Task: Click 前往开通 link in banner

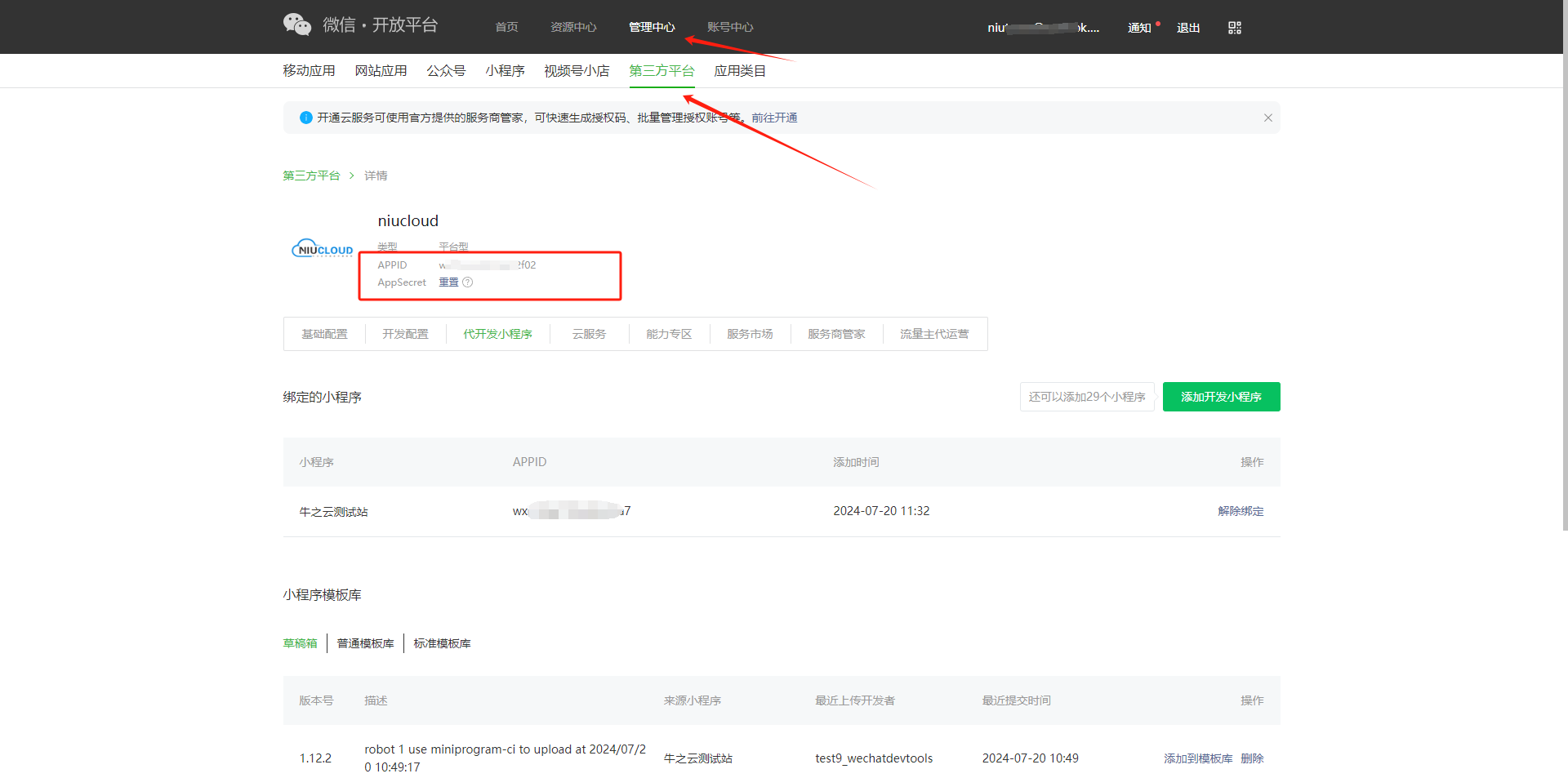Action: tap(774, 118)
